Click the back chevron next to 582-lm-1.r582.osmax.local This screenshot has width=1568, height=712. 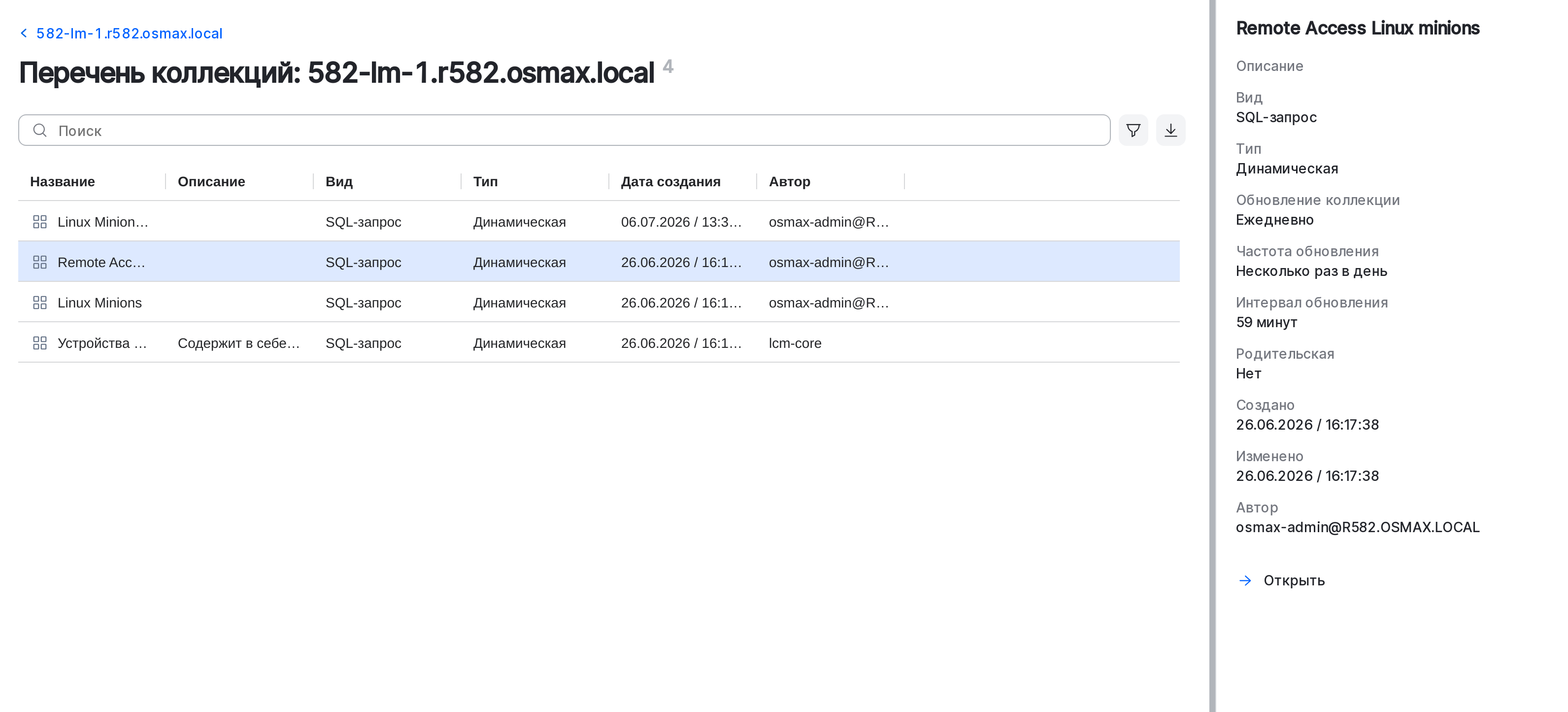point(24,33)
